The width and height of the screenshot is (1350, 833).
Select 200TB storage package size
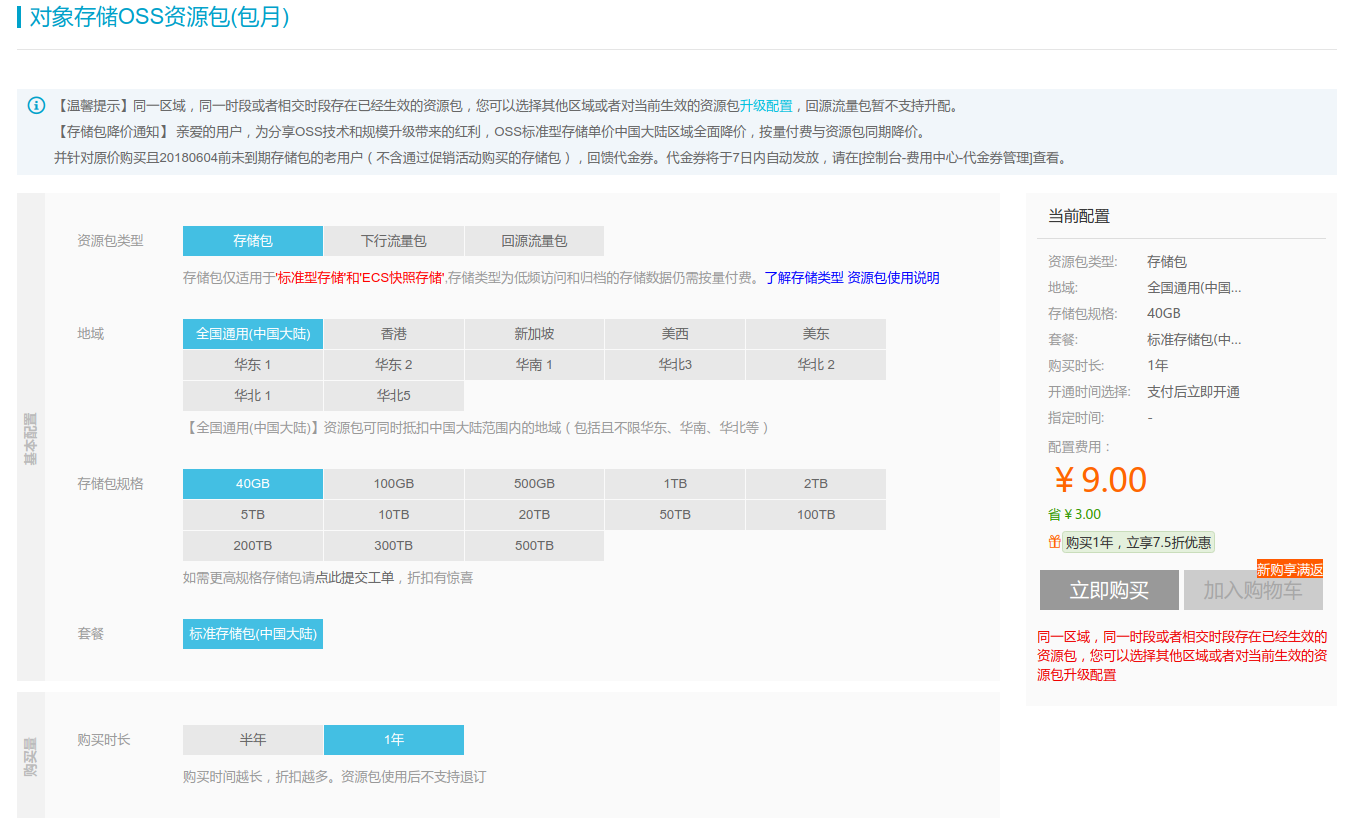coord(253,546)
